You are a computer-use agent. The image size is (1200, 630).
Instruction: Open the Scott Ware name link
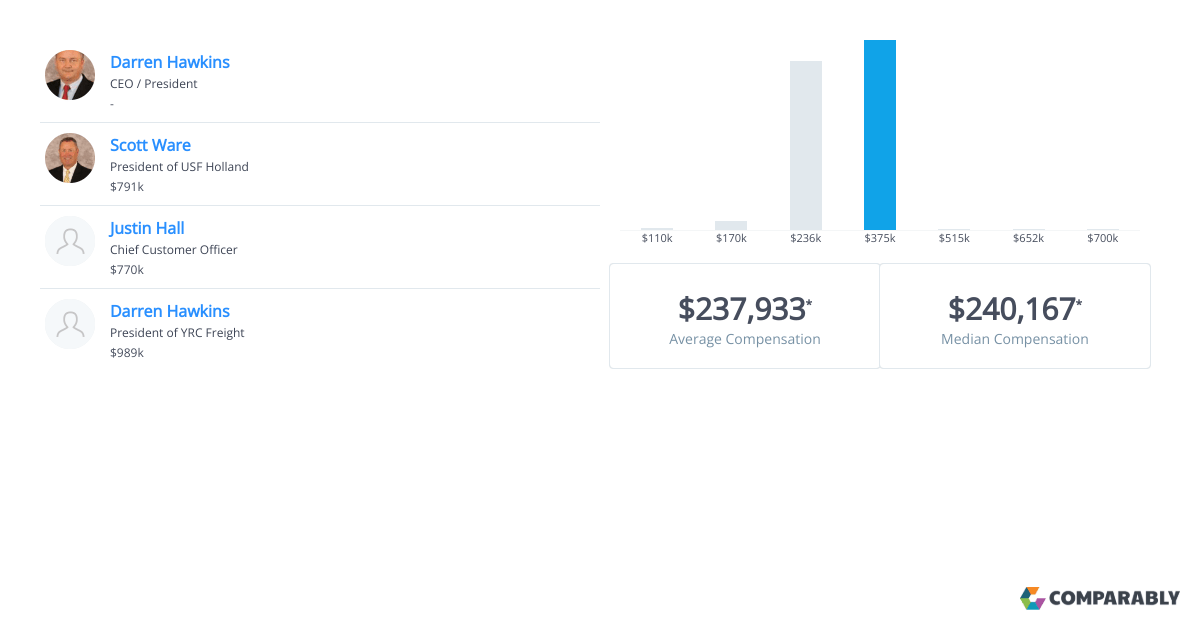pyautogui.click(x=150, y=145)
